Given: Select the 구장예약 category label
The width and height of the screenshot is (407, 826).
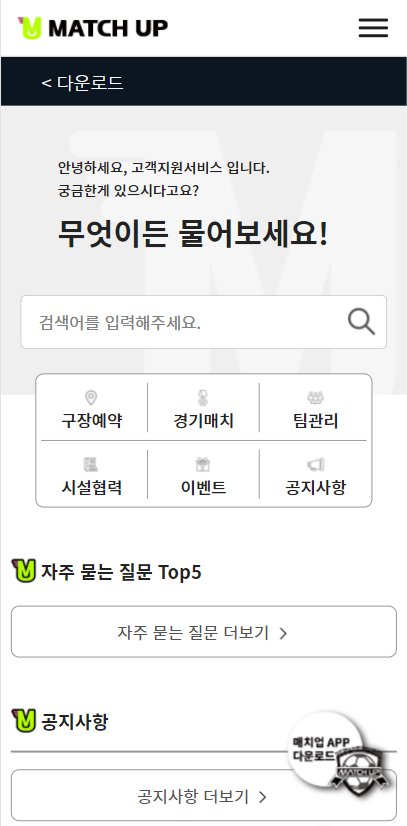Looking at the screenshot, I should [92, 421].
